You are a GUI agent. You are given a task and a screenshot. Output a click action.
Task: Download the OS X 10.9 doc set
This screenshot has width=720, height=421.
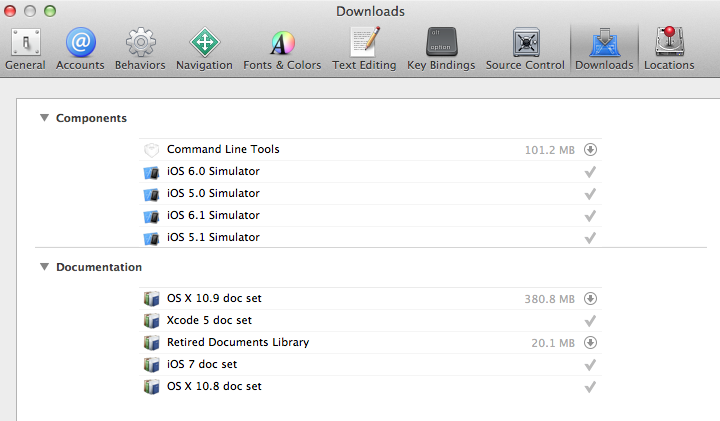coord(590,299)
